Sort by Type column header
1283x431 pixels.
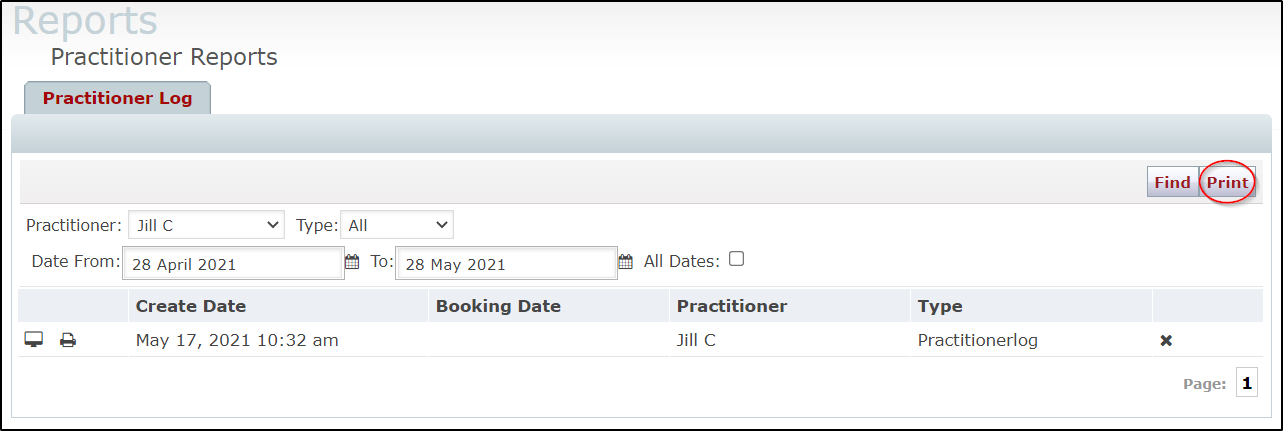click(x=940, y=306)
